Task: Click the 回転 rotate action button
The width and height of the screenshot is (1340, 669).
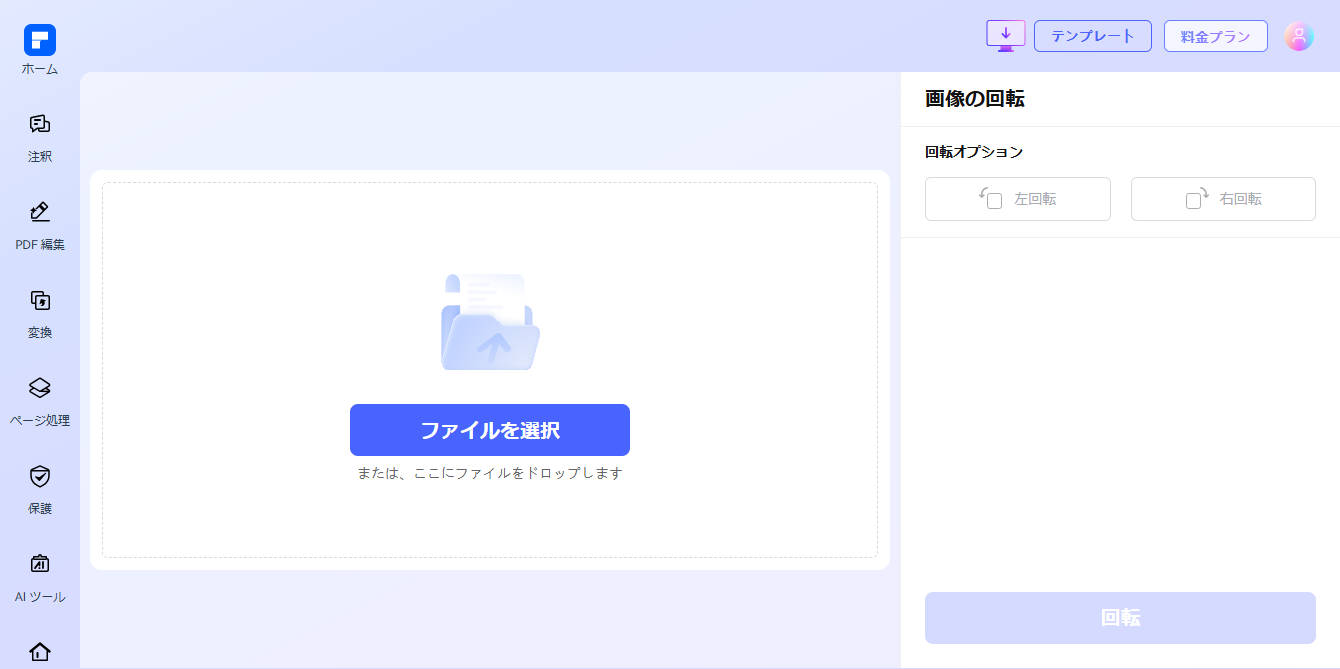Action: click(x=1120, y=618)
